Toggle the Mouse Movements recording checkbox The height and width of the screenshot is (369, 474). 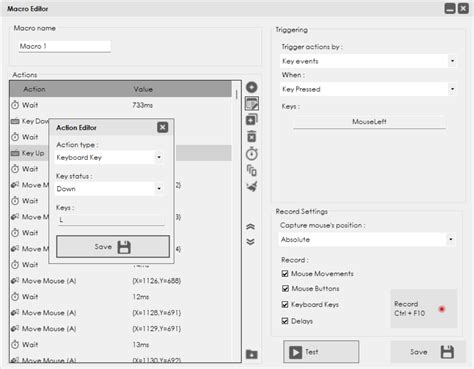[285, 274]
